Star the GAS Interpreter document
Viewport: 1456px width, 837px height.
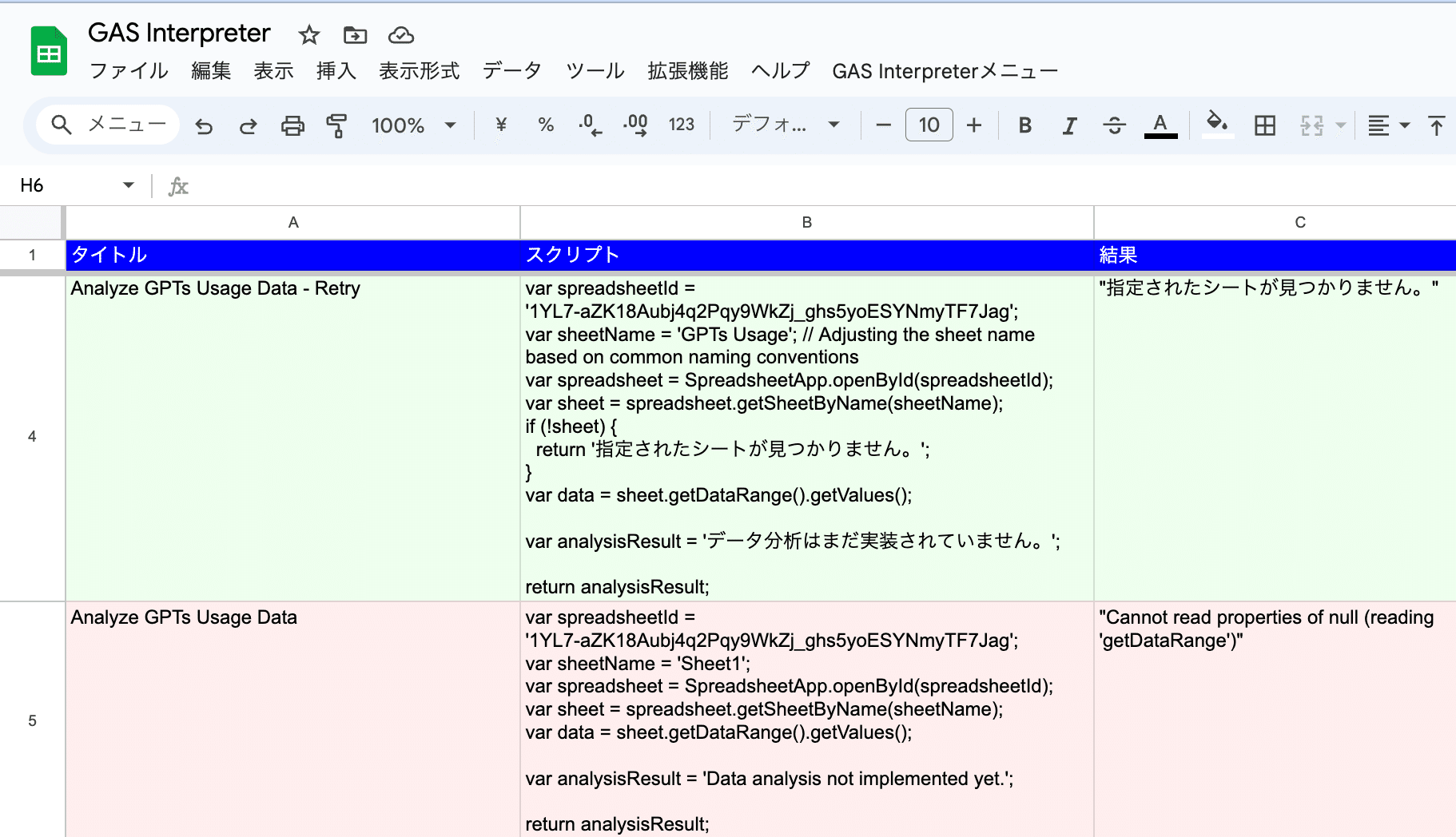[x=308, y=35]
